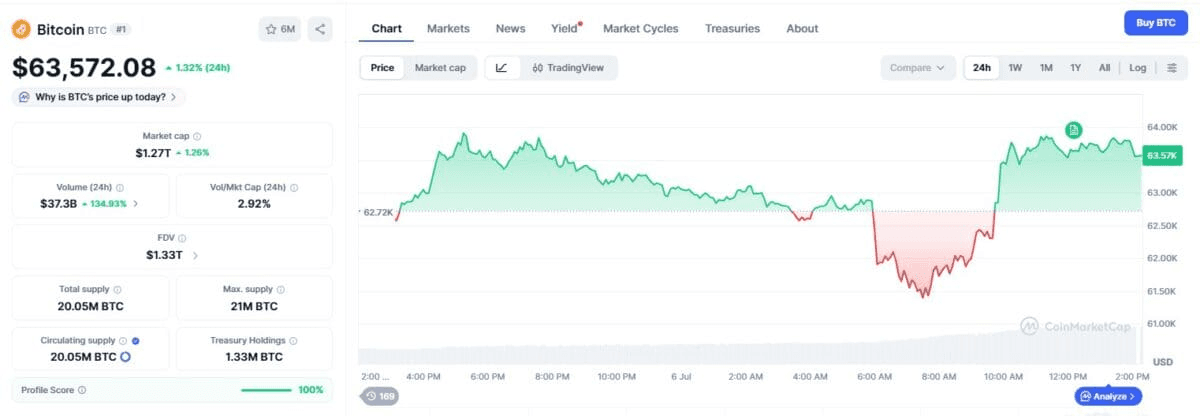The width and height of the screenshot is (1200, 416).
Task: Click the Profile Score progress bar
Action: click(x=266, y=390)
